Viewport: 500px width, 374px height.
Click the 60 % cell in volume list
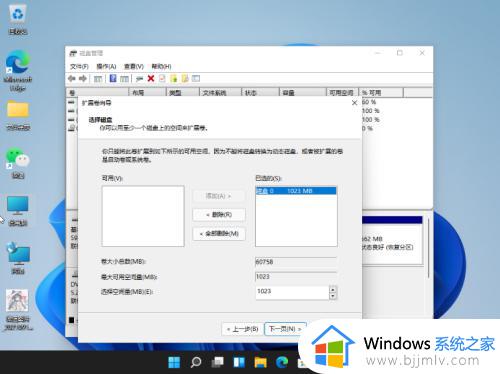point(369,102)
